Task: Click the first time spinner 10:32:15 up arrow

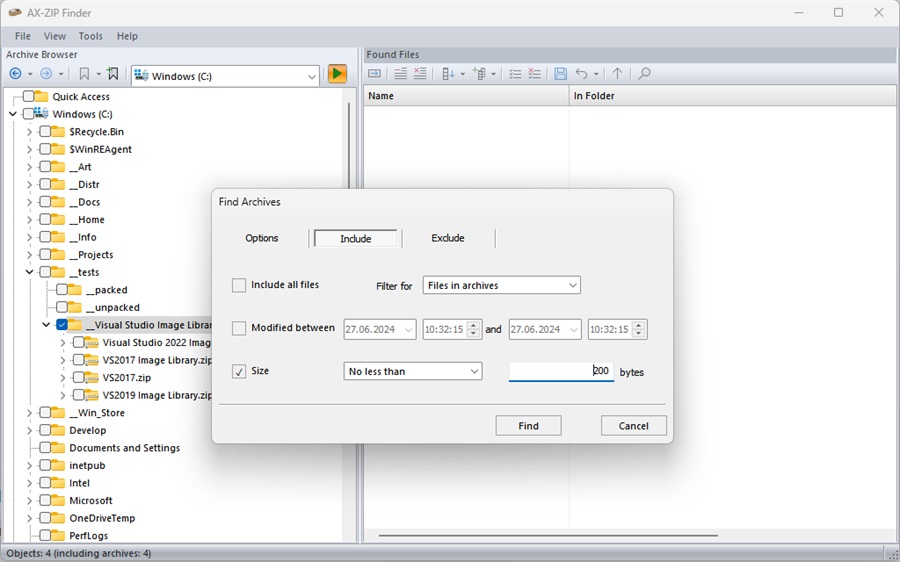Action: click(474, 325)
